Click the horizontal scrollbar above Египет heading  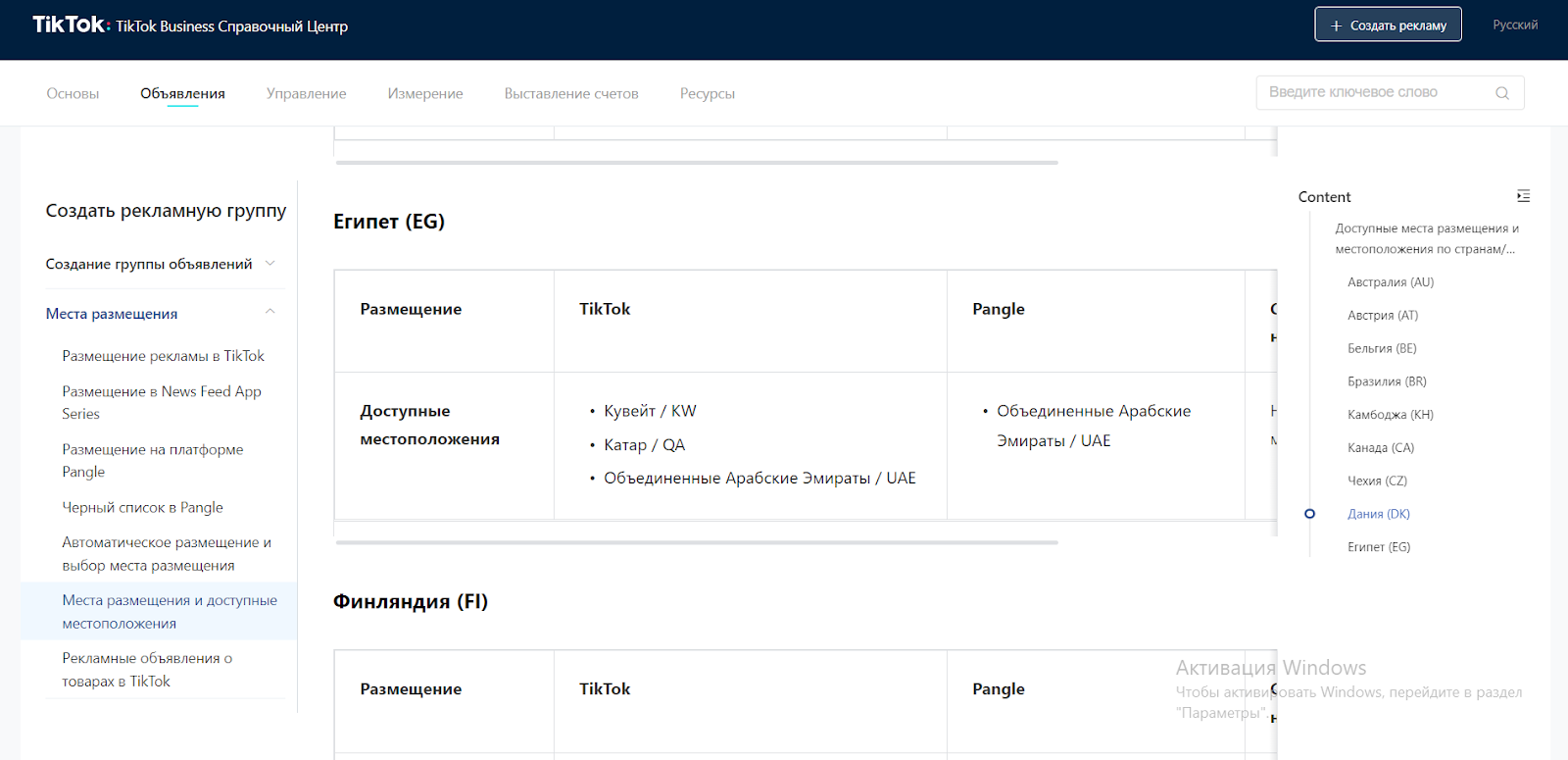pyautogui.click(x=697, y=163)
